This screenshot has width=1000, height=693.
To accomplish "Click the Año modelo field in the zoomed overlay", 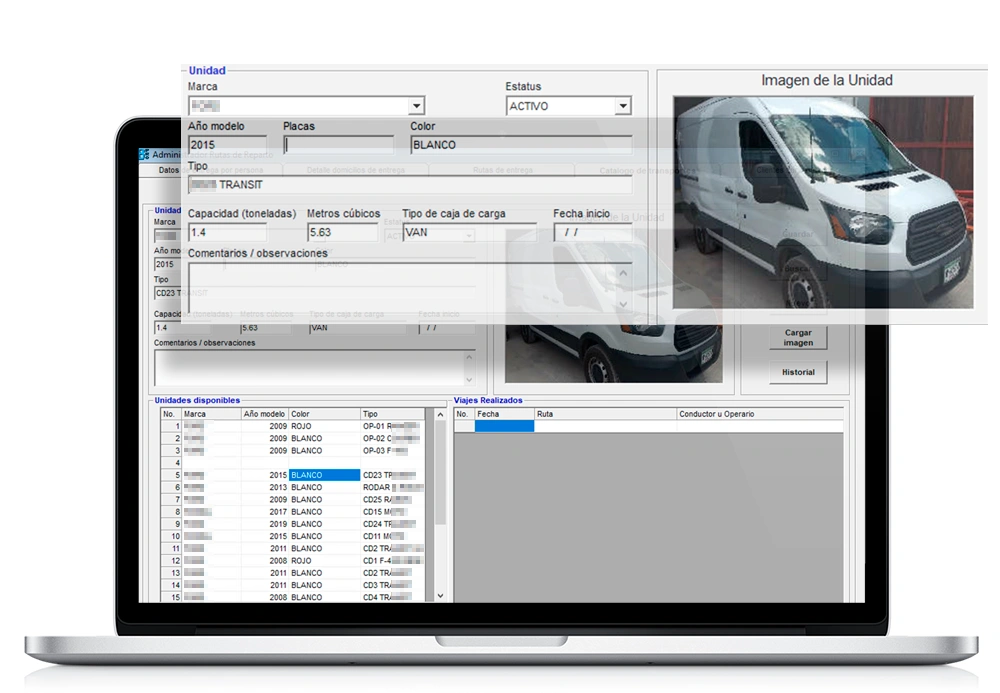I will click(x=228, y=145).
